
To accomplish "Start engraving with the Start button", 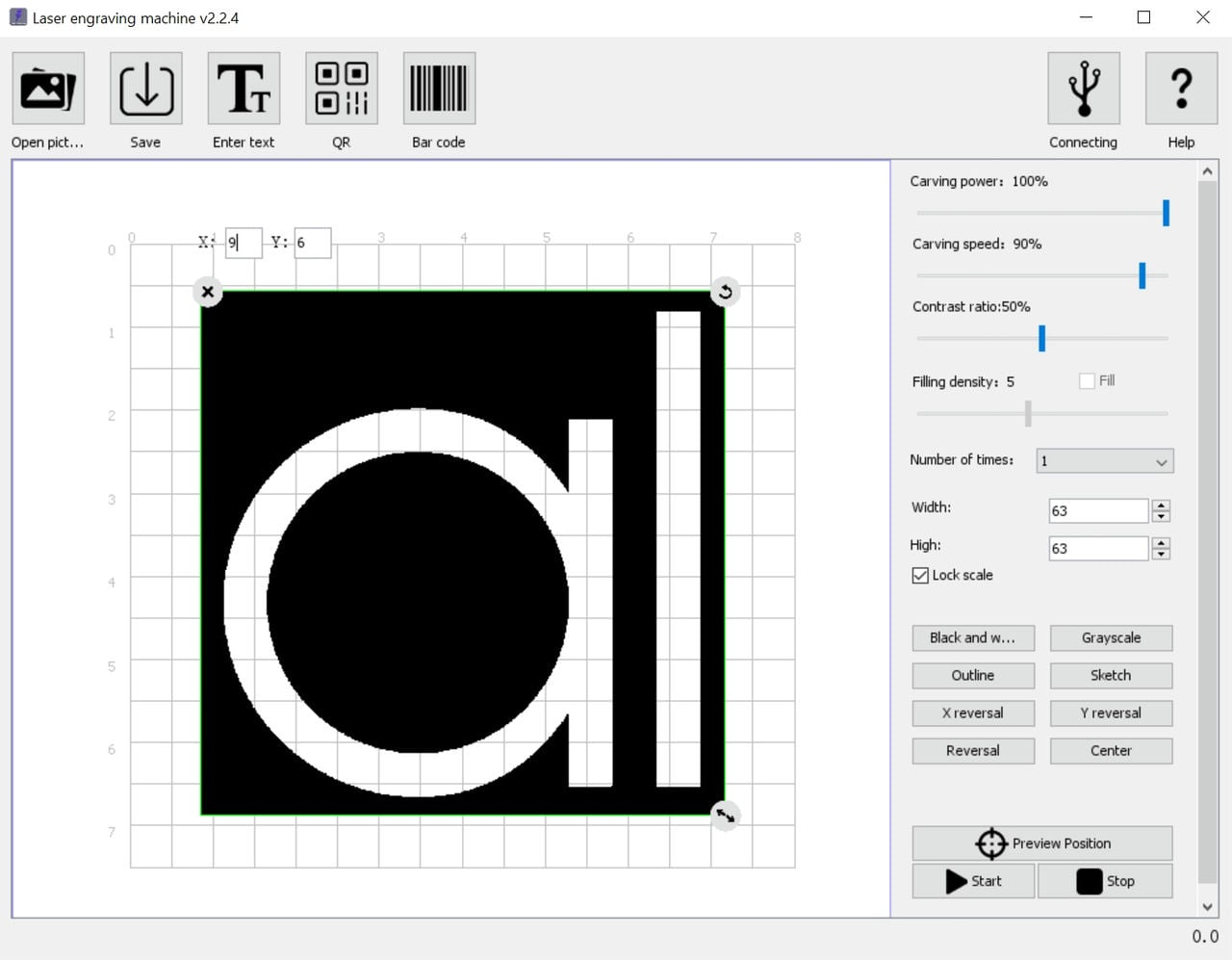I will pos(973,881).
